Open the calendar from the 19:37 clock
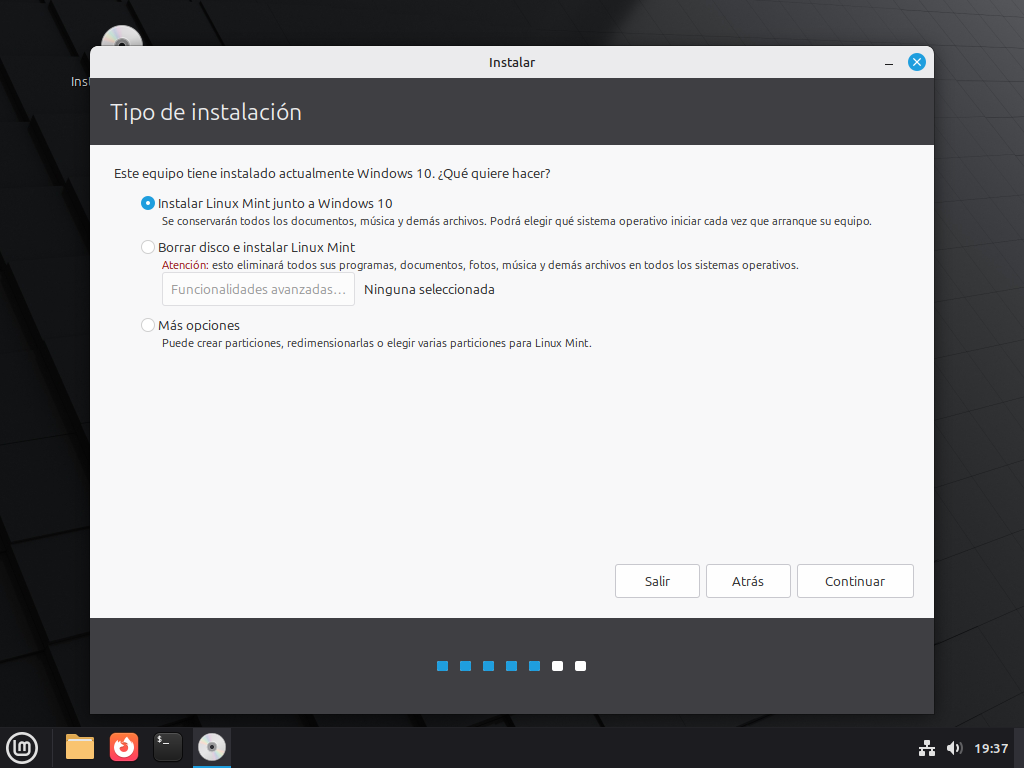Image resolution: width=1024 pixels, height=768 pixels. [991, 748]
